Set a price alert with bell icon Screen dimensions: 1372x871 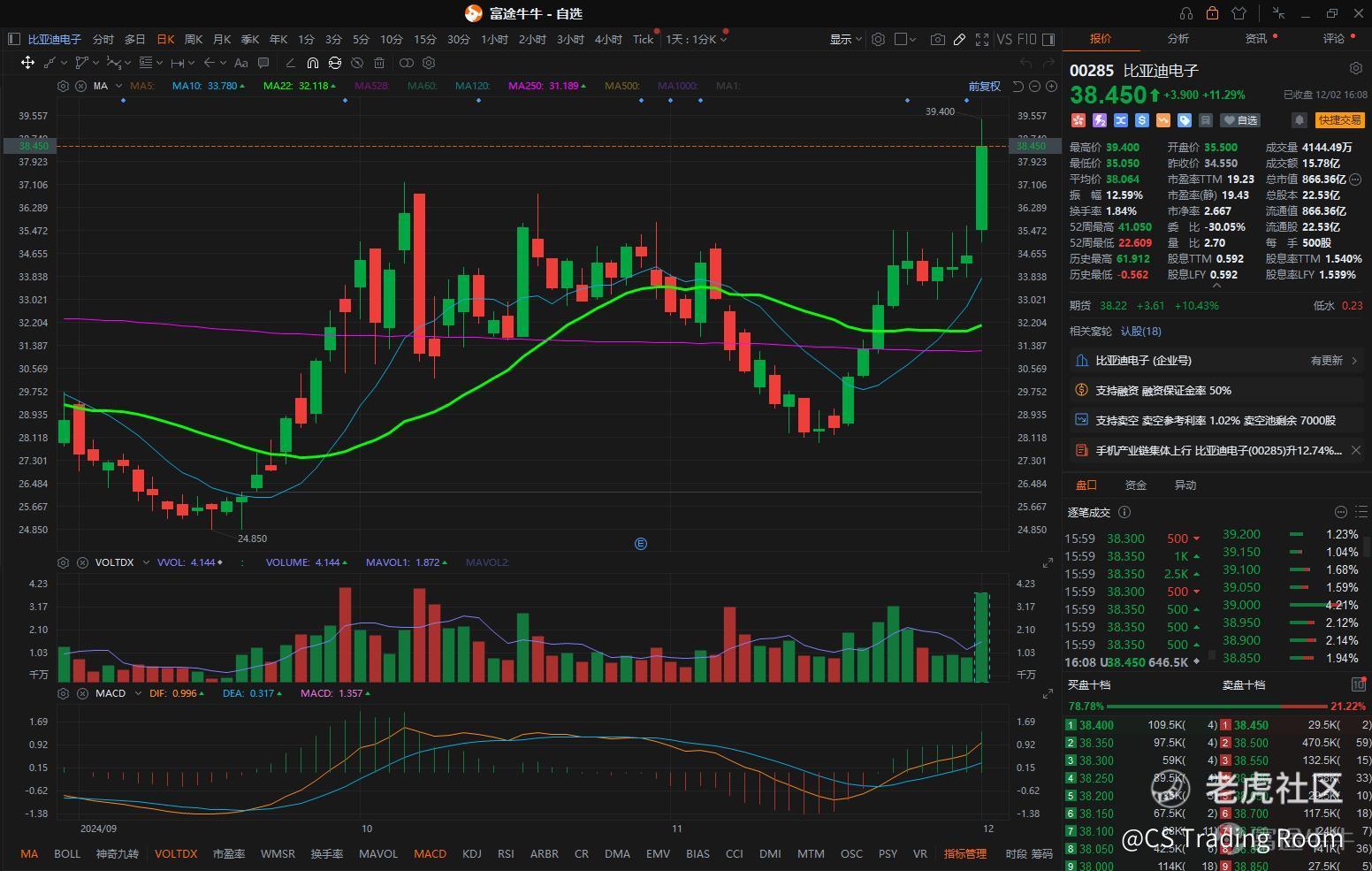click(1300, 120)
